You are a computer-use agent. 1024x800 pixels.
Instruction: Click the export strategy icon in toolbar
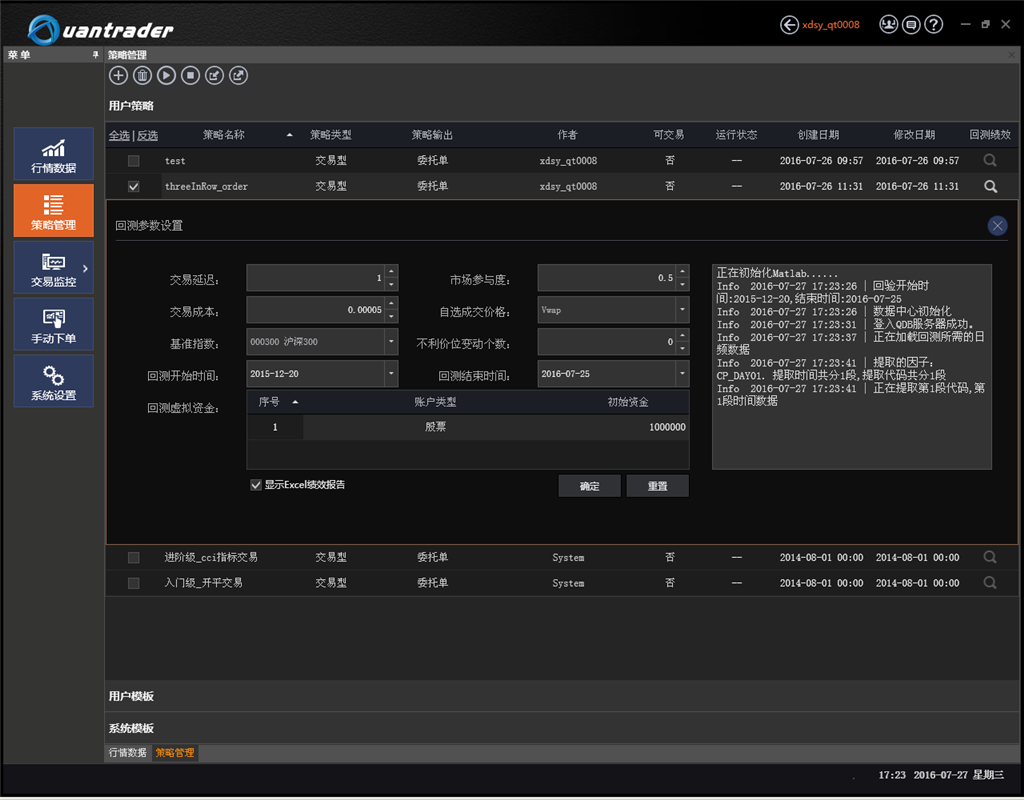point(238,75)
